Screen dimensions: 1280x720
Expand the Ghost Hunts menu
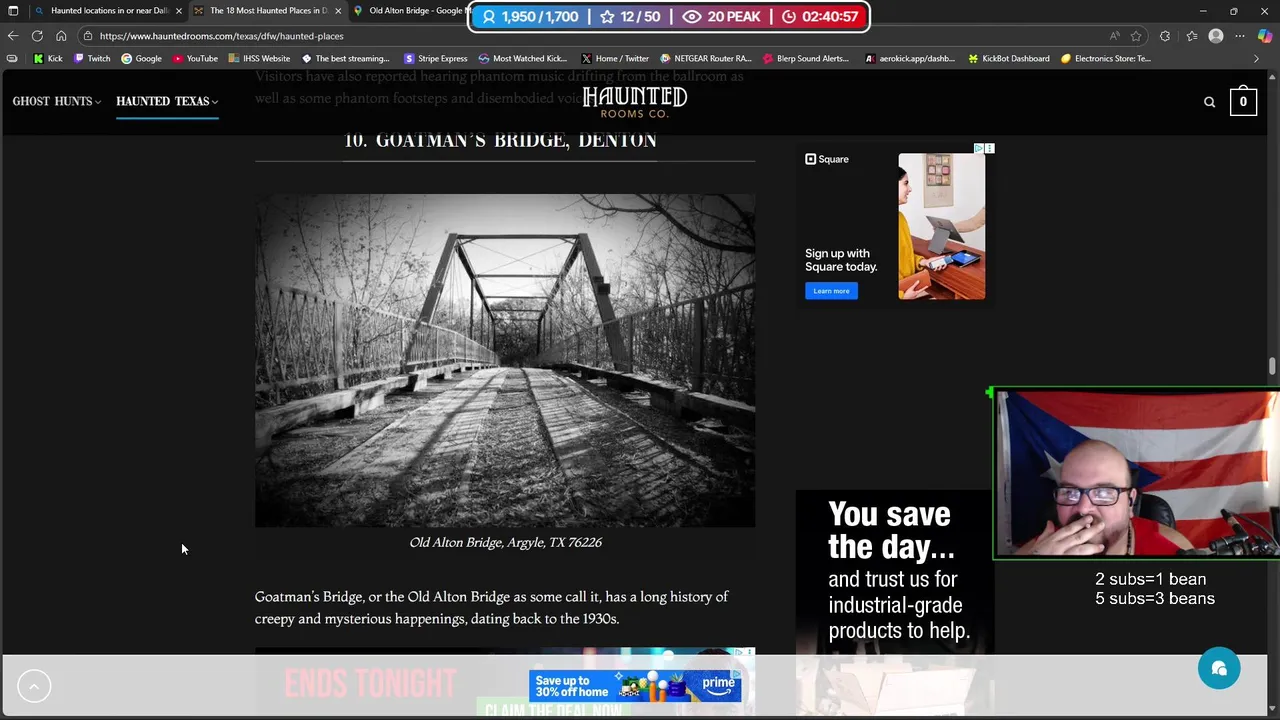pos(56,101)
